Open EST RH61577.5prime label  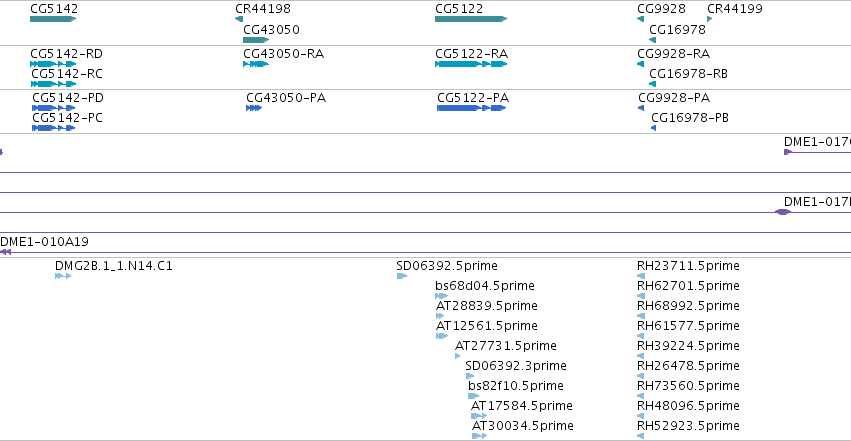[688, 326]
